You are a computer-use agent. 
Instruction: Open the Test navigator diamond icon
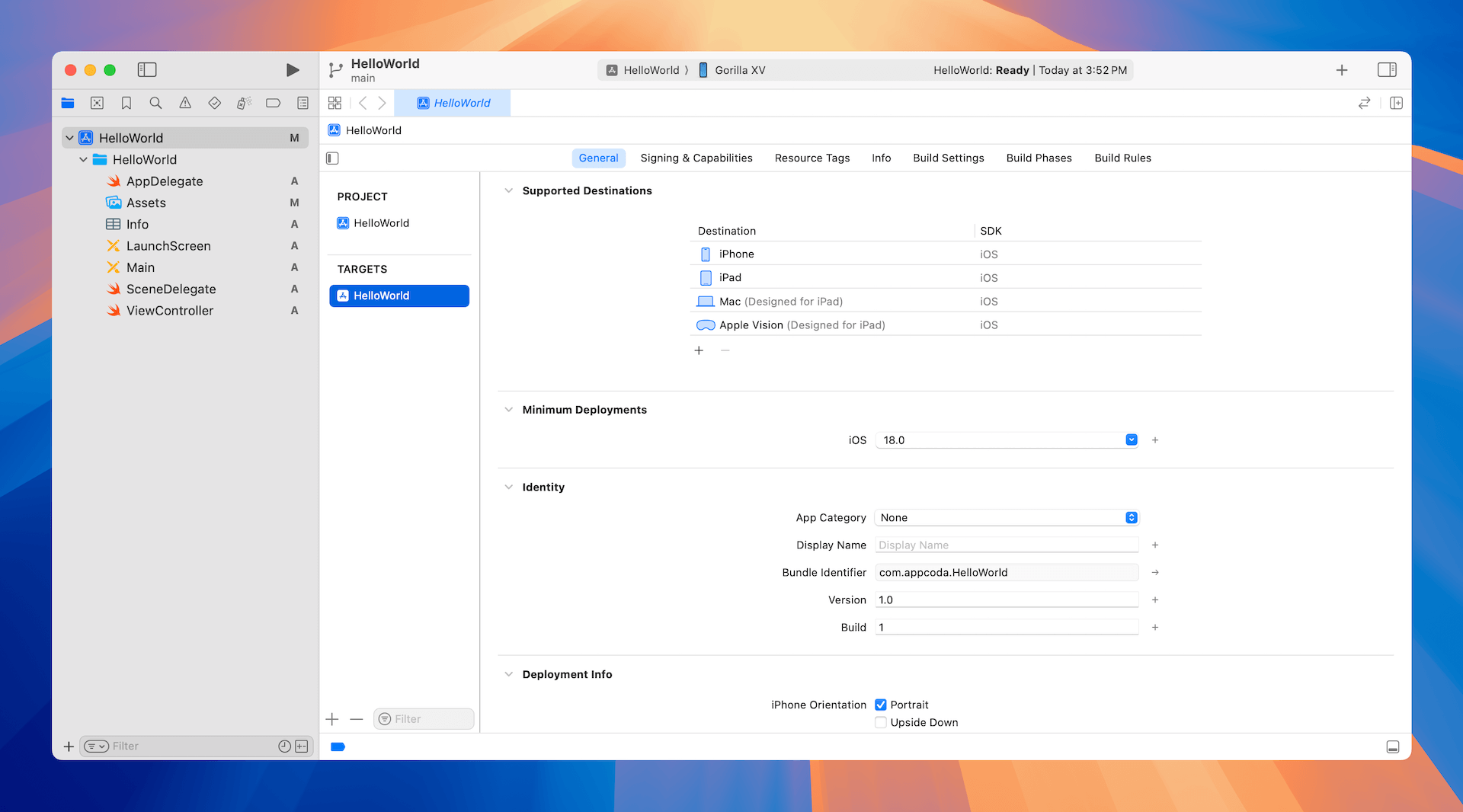tap(215, 103)
